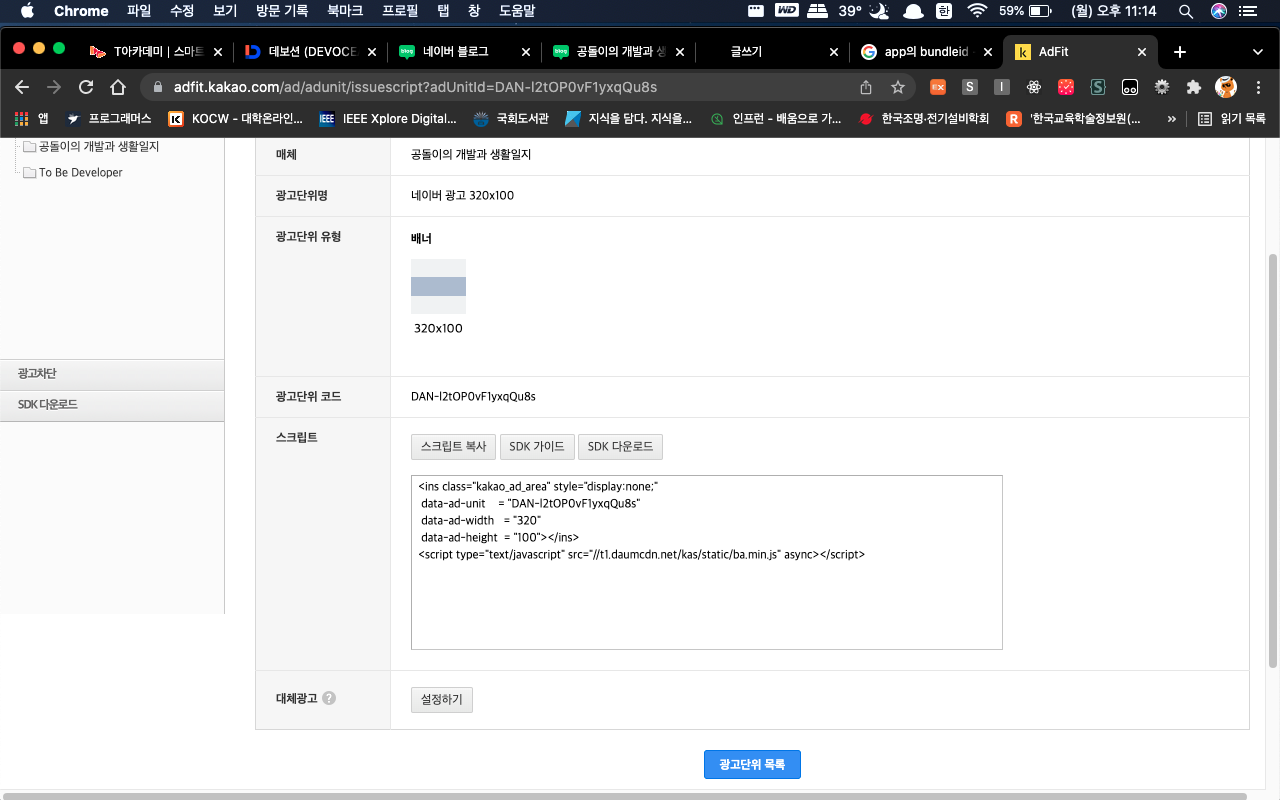Open IEEE Xplore Digital bookmark
This screenshot has width=1280, height=800.
point(387,118)
